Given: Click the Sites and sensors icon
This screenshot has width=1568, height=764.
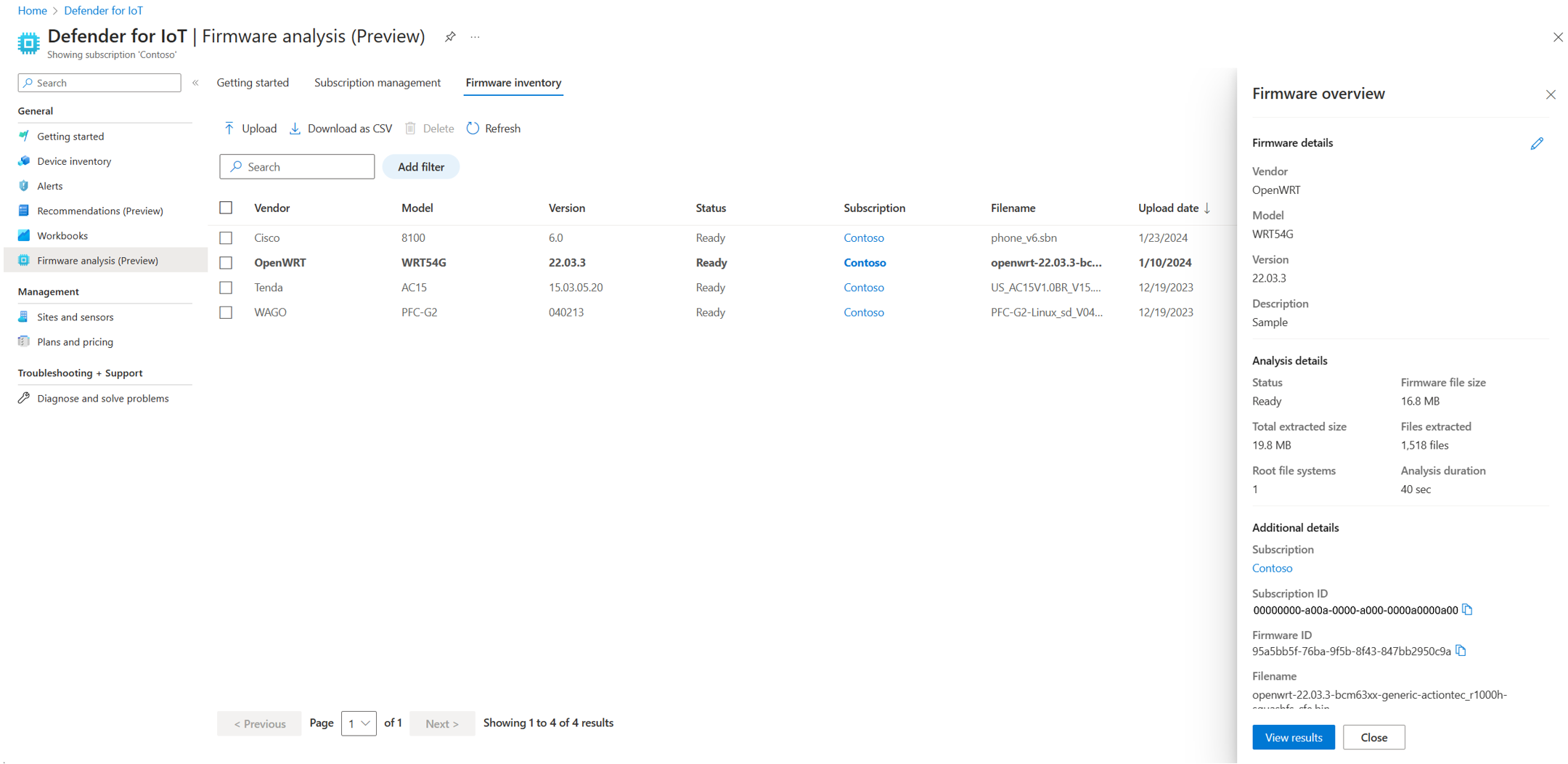Looking at the screenshot, I should (24, 317).
